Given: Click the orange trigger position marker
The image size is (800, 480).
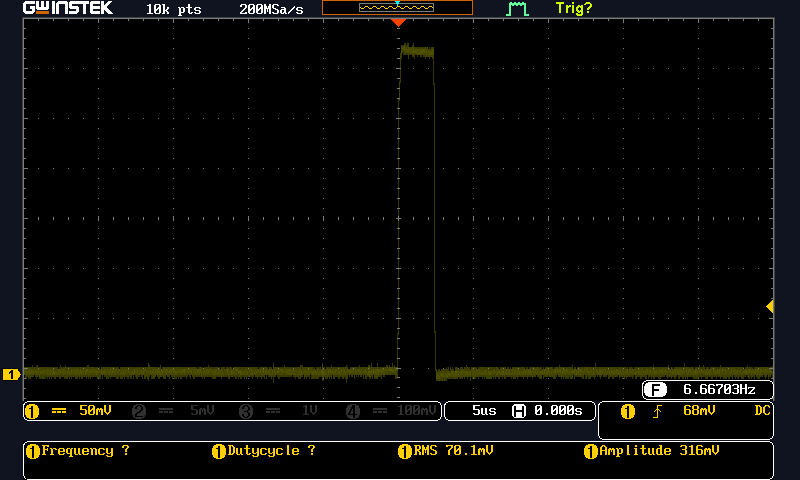Looking at the screenshot, I should [398, 22].
